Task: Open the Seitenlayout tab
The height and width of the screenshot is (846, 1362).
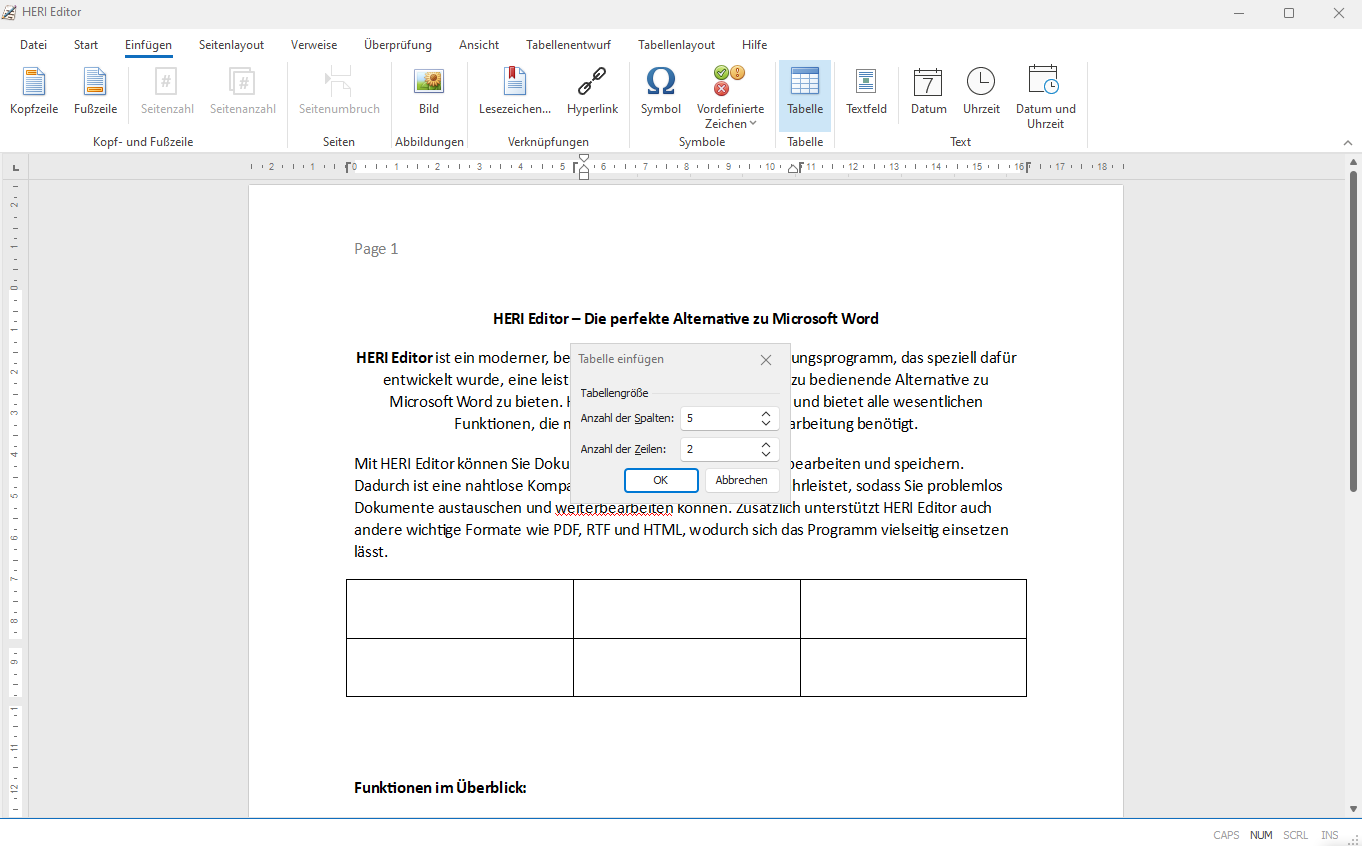Action: (231, 45)
